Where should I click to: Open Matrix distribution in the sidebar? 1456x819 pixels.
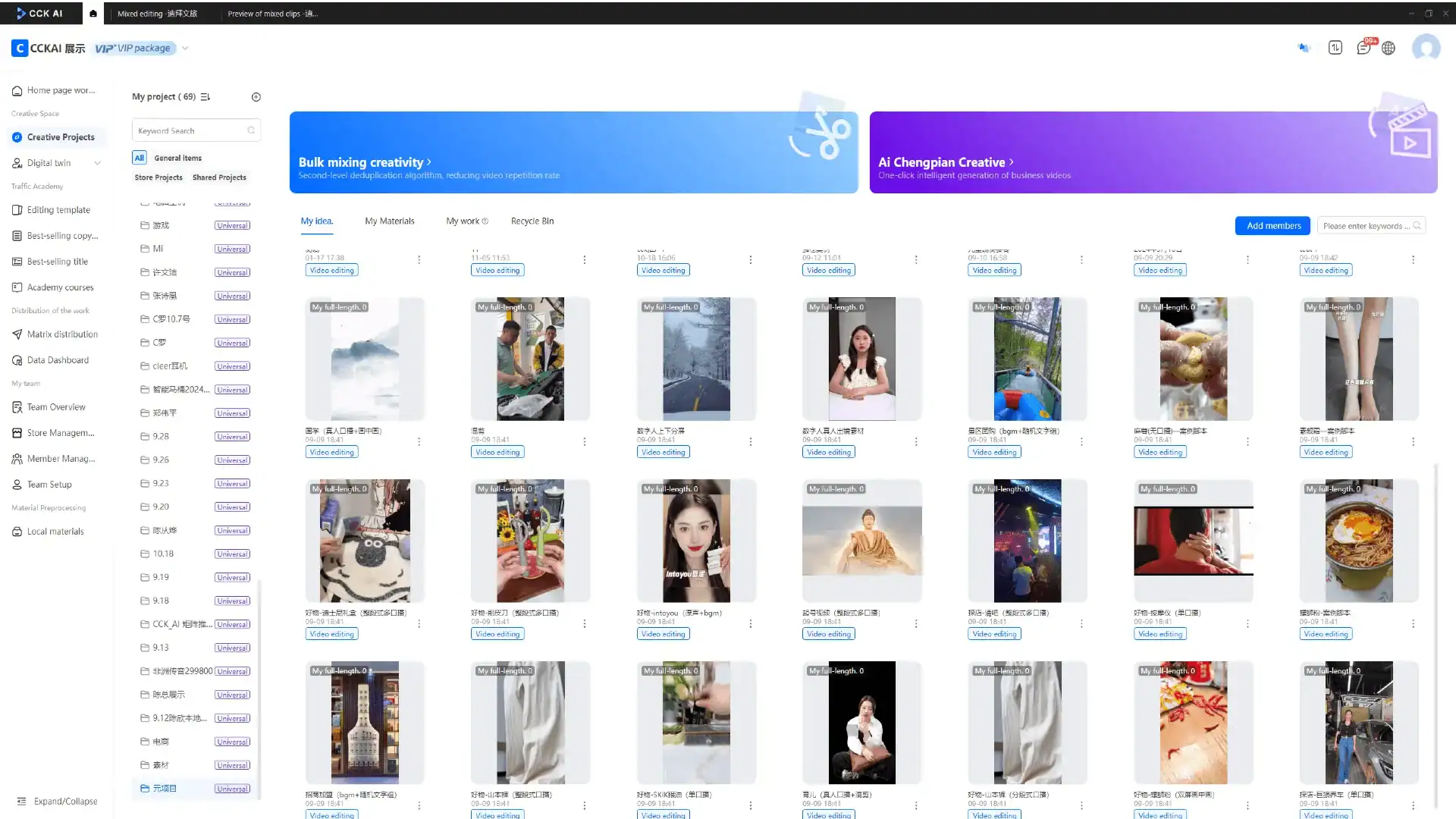[61, 334]
